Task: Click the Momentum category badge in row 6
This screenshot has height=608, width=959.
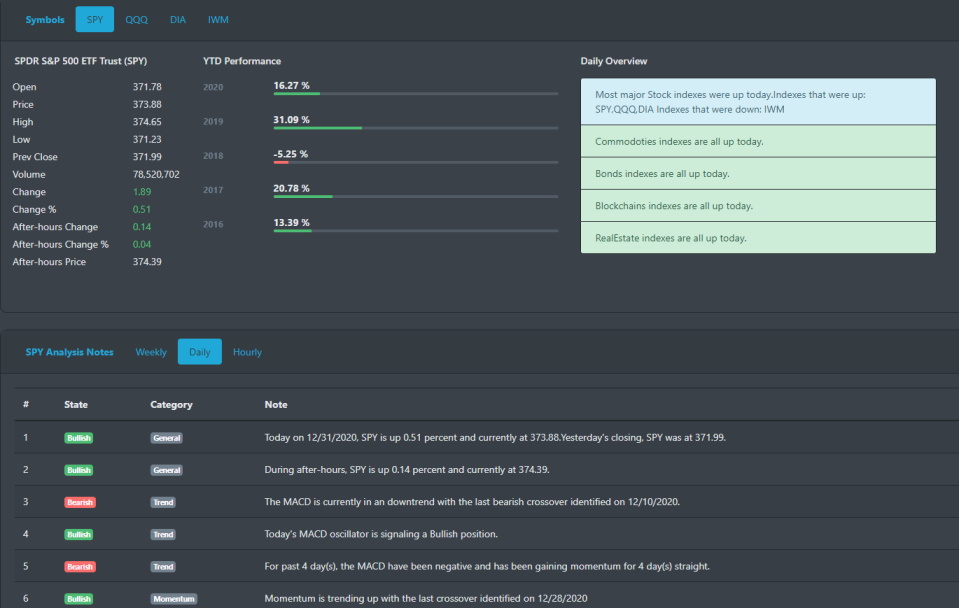Action: [174, 598]
